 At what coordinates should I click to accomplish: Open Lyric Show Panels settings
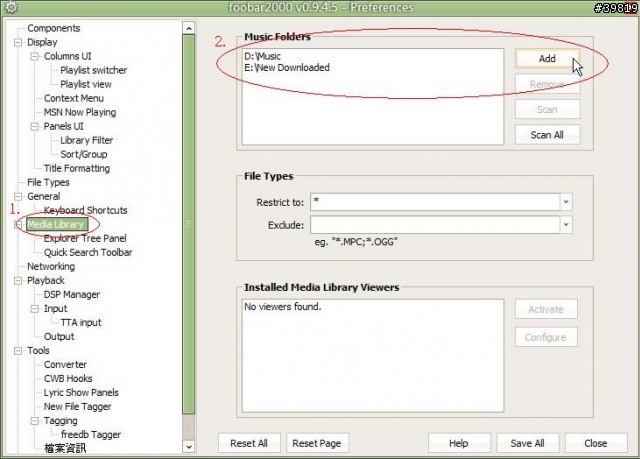81,392
